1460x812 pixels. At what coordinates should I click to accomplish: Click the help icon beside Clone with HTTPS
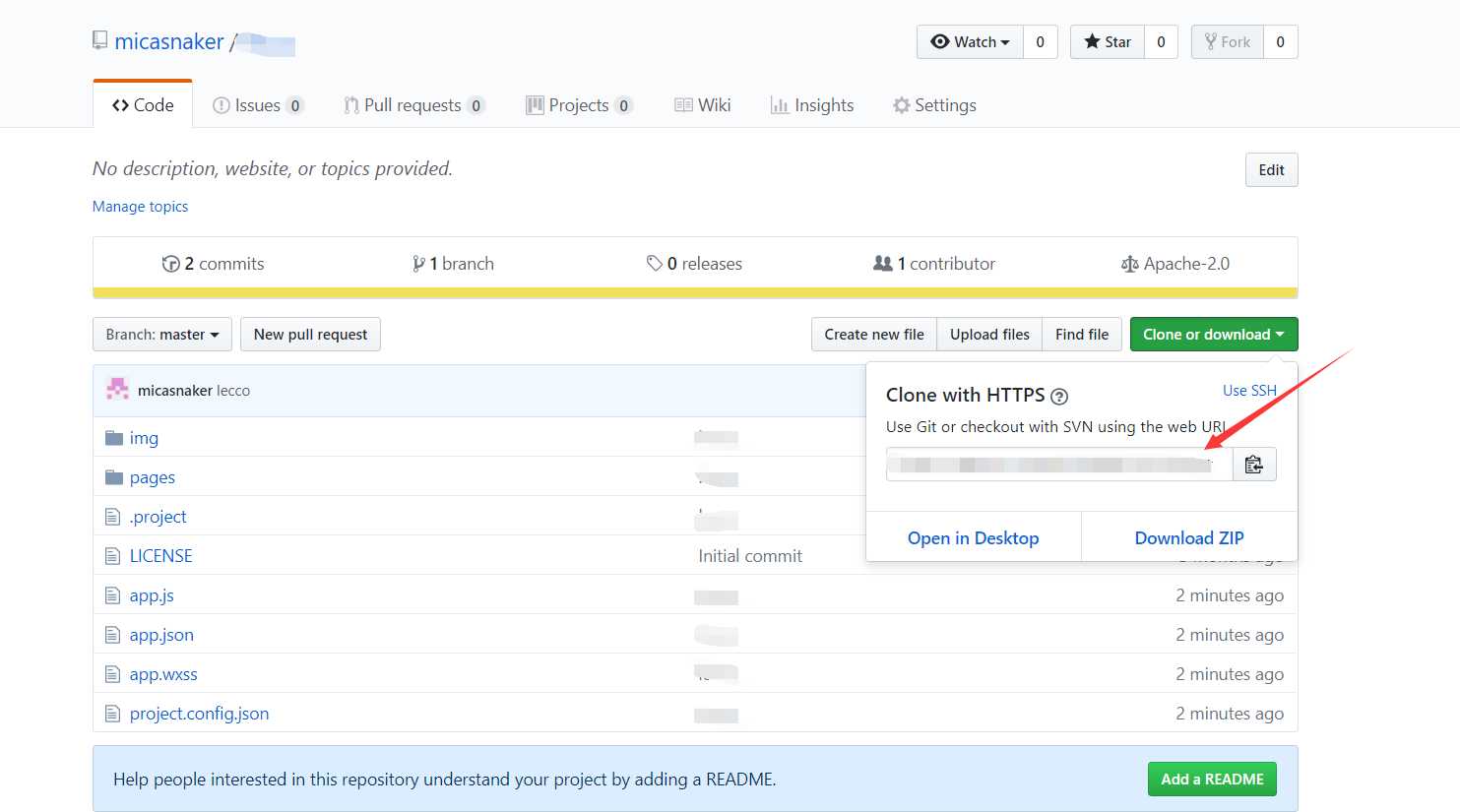coord(1059,397)
